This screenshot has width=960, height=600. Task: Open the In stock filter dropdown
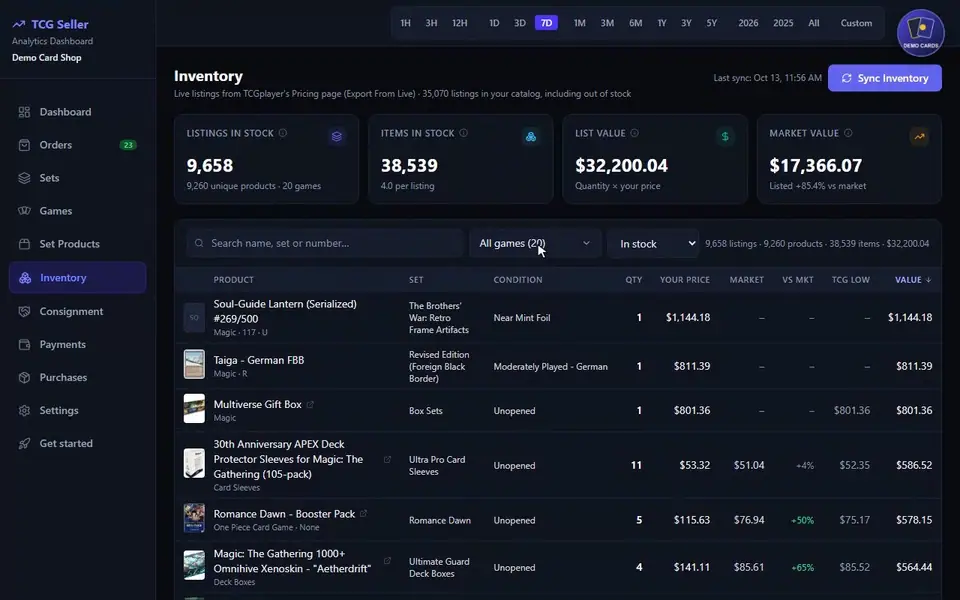tap(653, 244)
